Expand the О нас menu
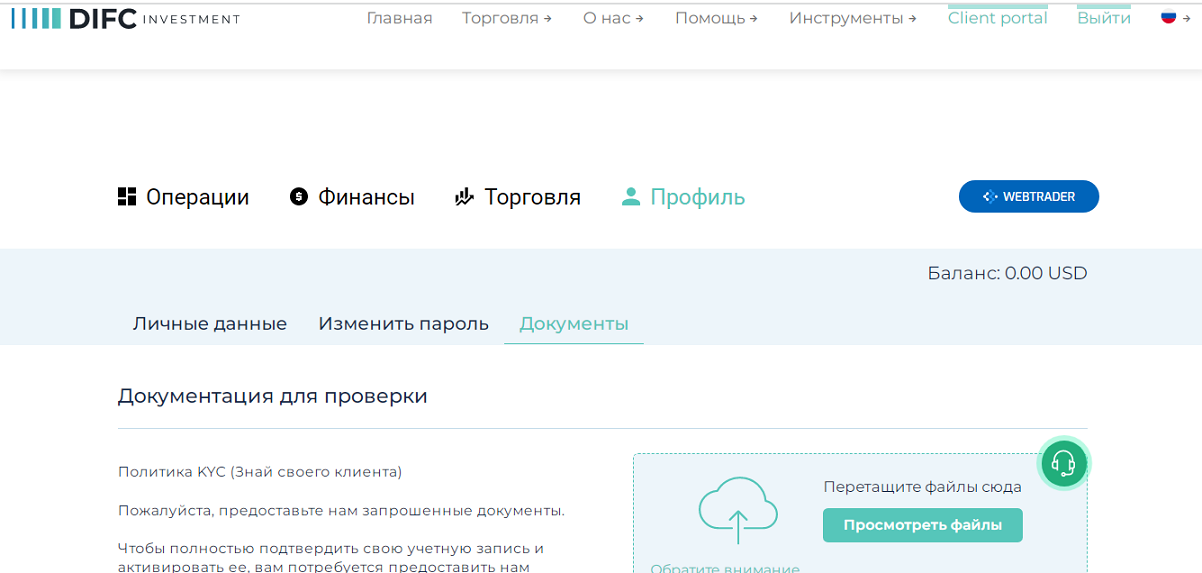The width and height of the screenshot is (1202, 573). coord(613,18)
